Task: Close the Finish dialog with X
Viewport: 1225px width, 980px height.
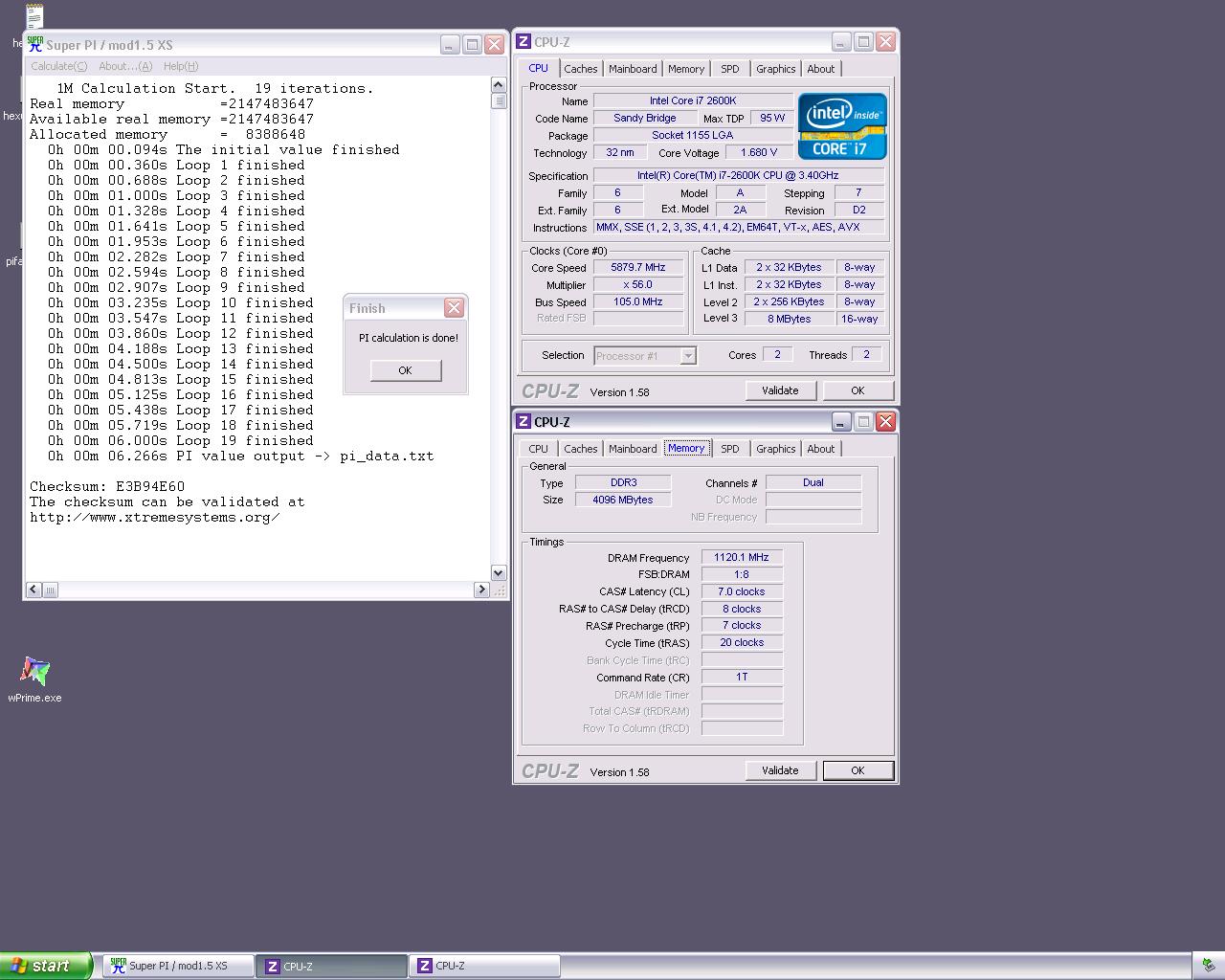Action: pyautogui.click(x=454, y=307)
